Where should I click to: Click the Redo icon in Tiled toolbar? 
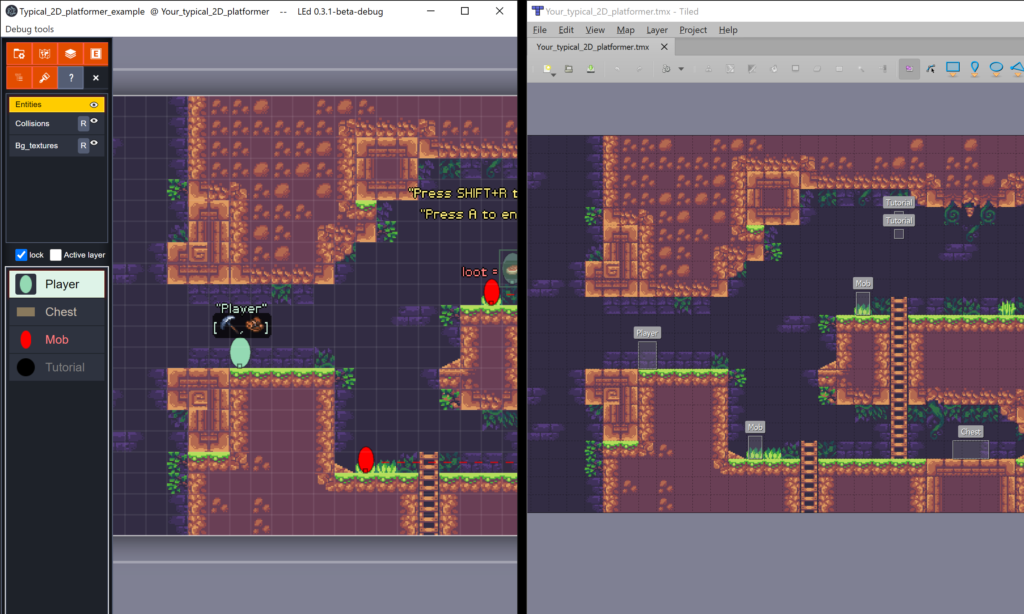(639, 69)
